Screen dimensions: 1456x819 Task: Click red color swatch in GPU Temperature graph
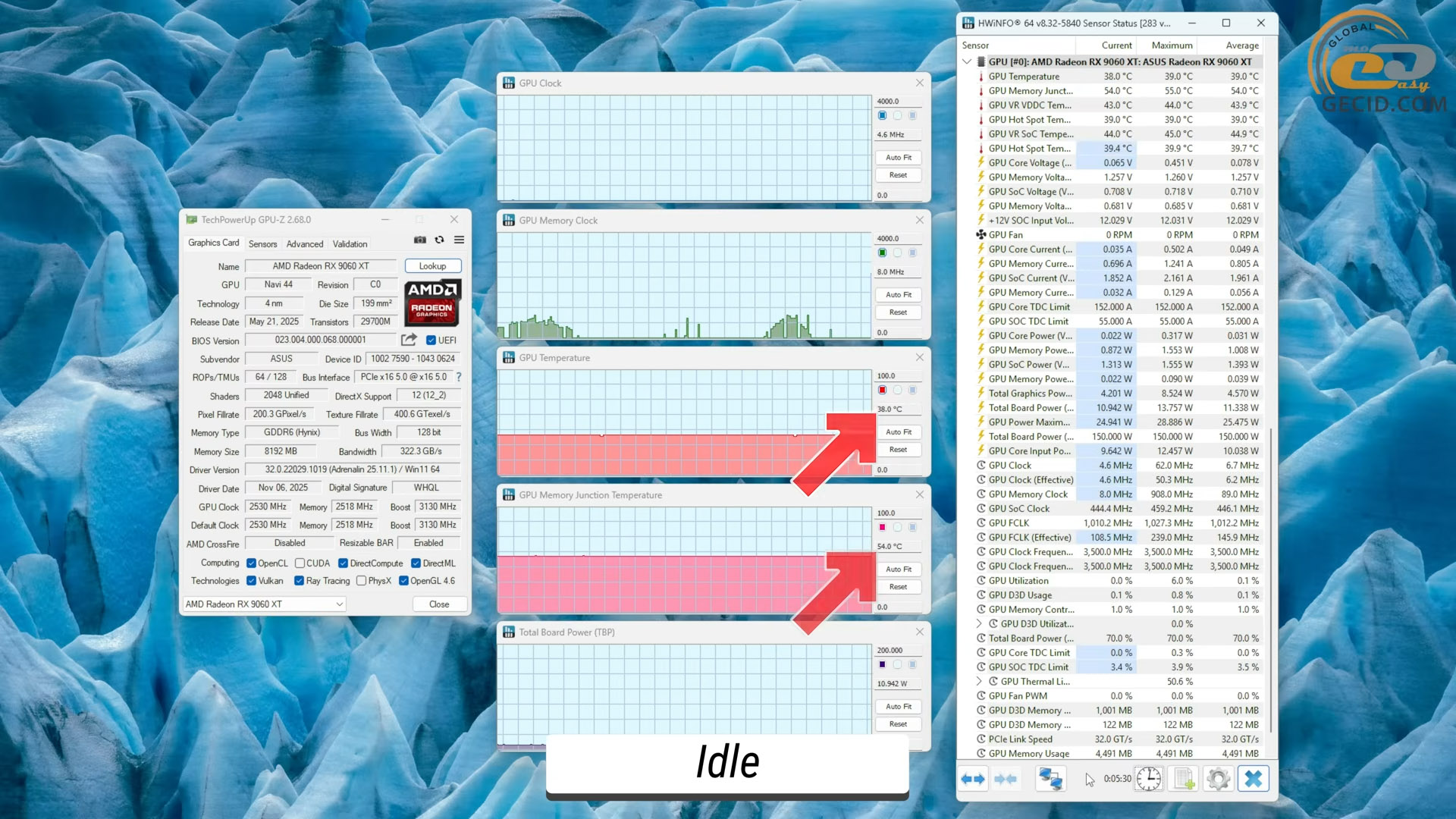882,390
